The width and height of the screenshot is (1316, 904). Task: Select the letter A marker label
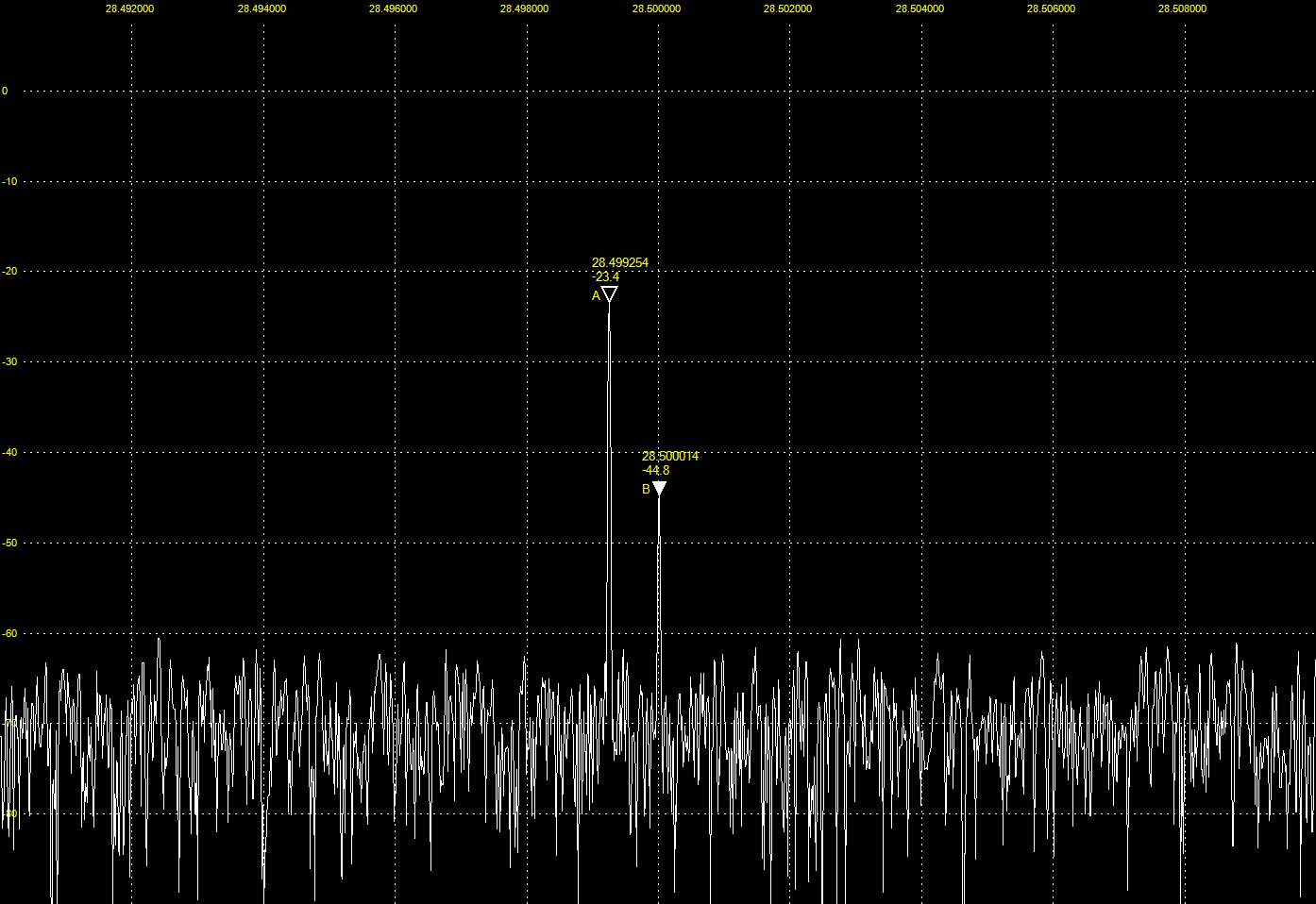[596, 296]
